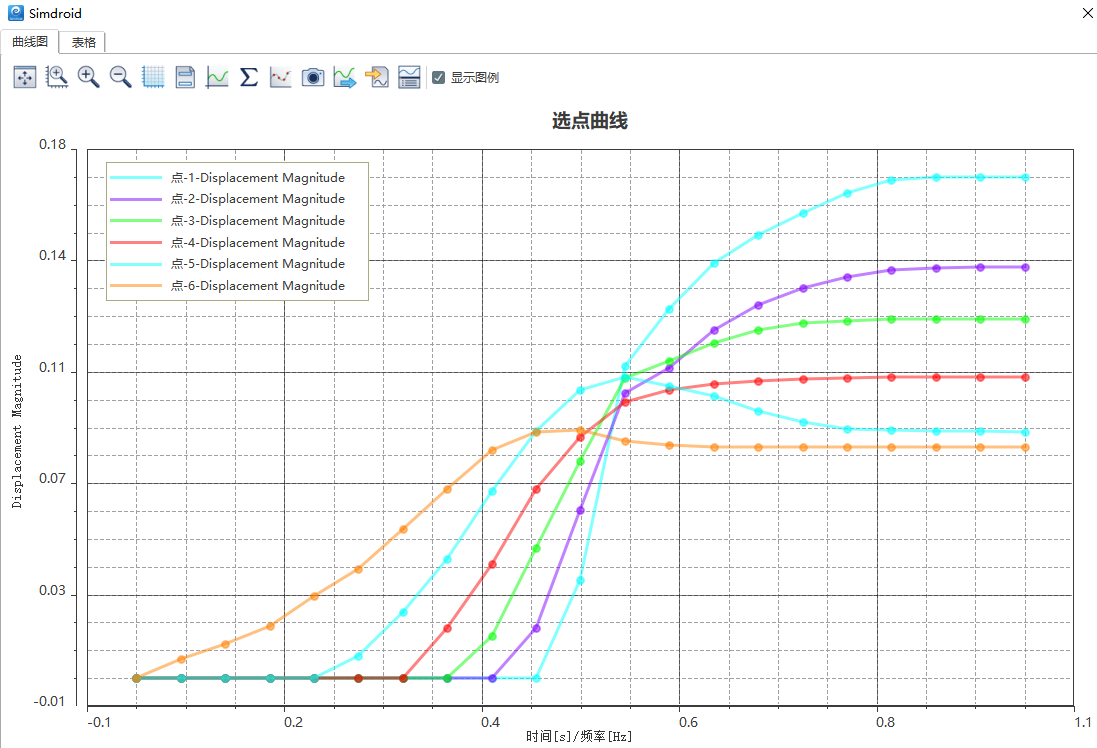This screenshot has height=748, width=1097.
Task: Click the curve with data points icon
Action: coord(281,77)
